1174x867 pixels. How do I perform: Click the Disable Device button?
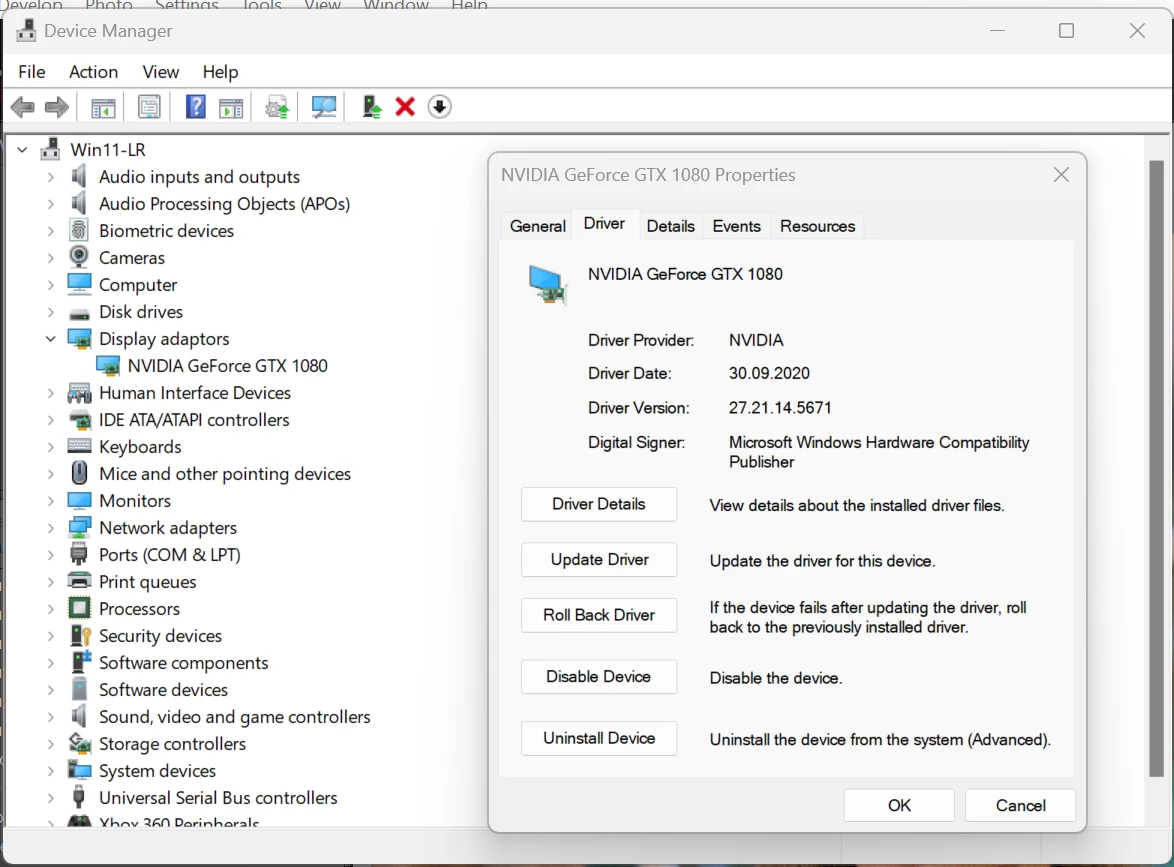[x=599, y=676]
